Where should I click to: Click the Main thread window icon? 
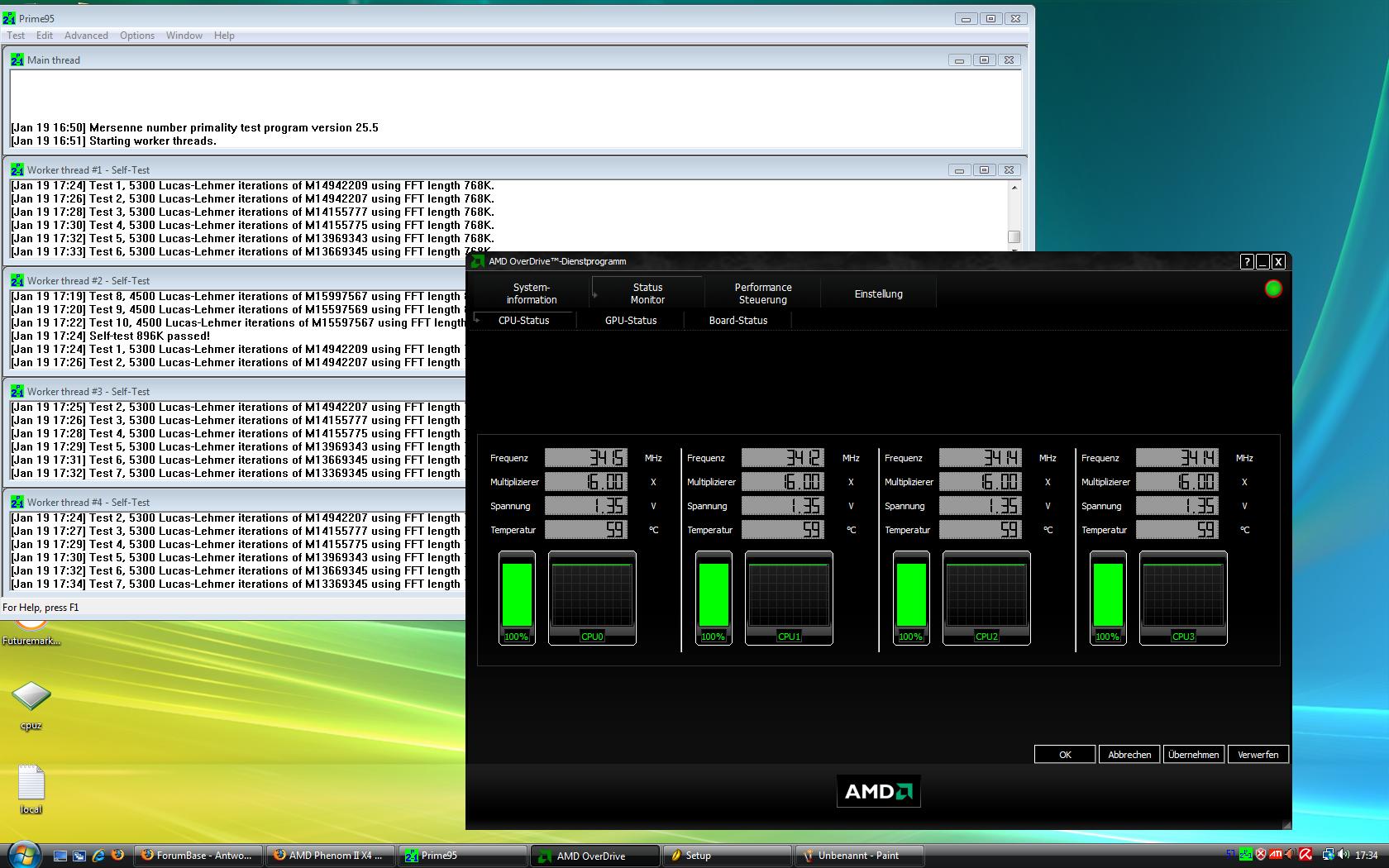pyautogui.click(x=17, y=60)
